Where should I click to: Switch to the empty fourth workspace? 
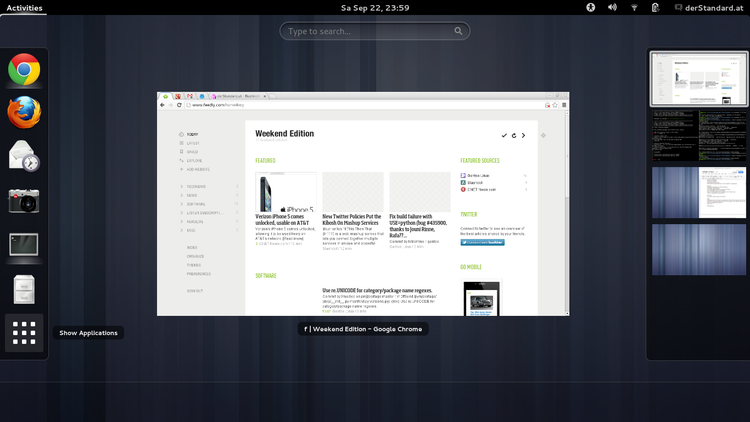[x=698, y=249]
